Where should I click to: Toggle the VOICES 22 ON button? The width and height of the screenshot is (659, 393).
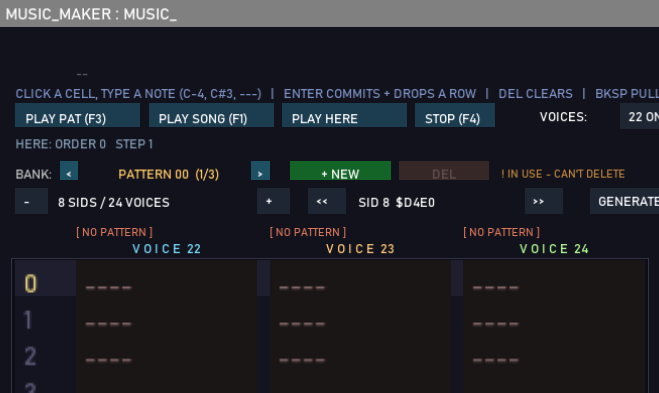pyautogui.click(x=639, y=116)
